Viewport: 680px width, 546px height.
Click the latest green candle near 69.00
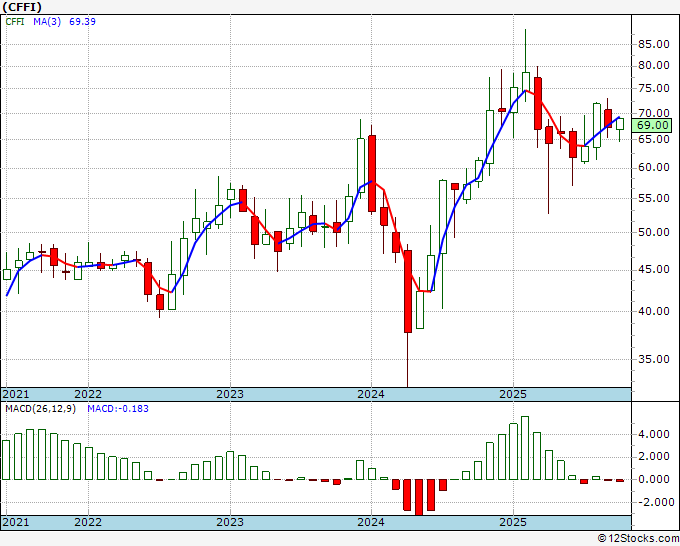620,124
